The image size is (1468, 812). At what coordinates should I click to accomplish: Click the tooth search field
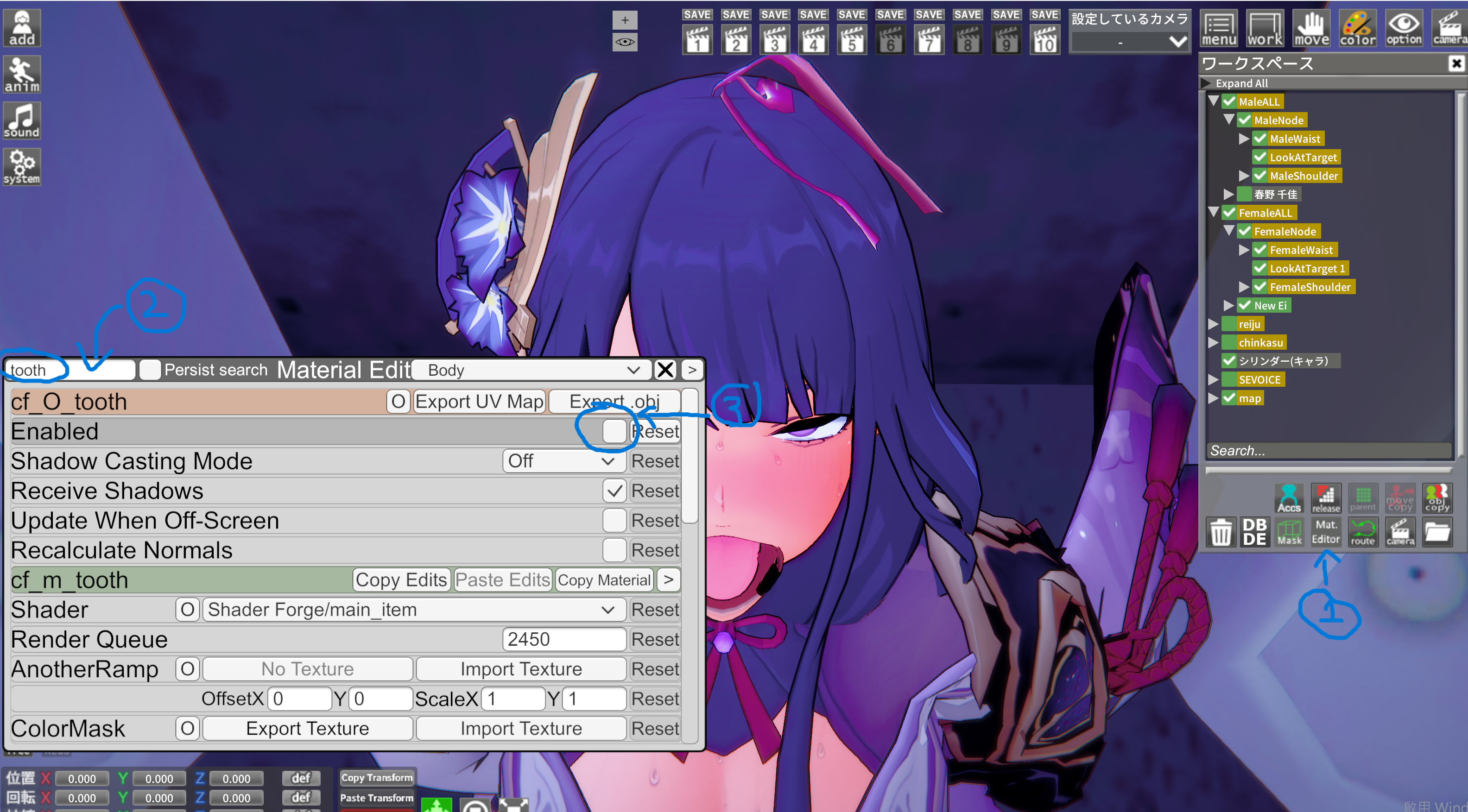70,370
